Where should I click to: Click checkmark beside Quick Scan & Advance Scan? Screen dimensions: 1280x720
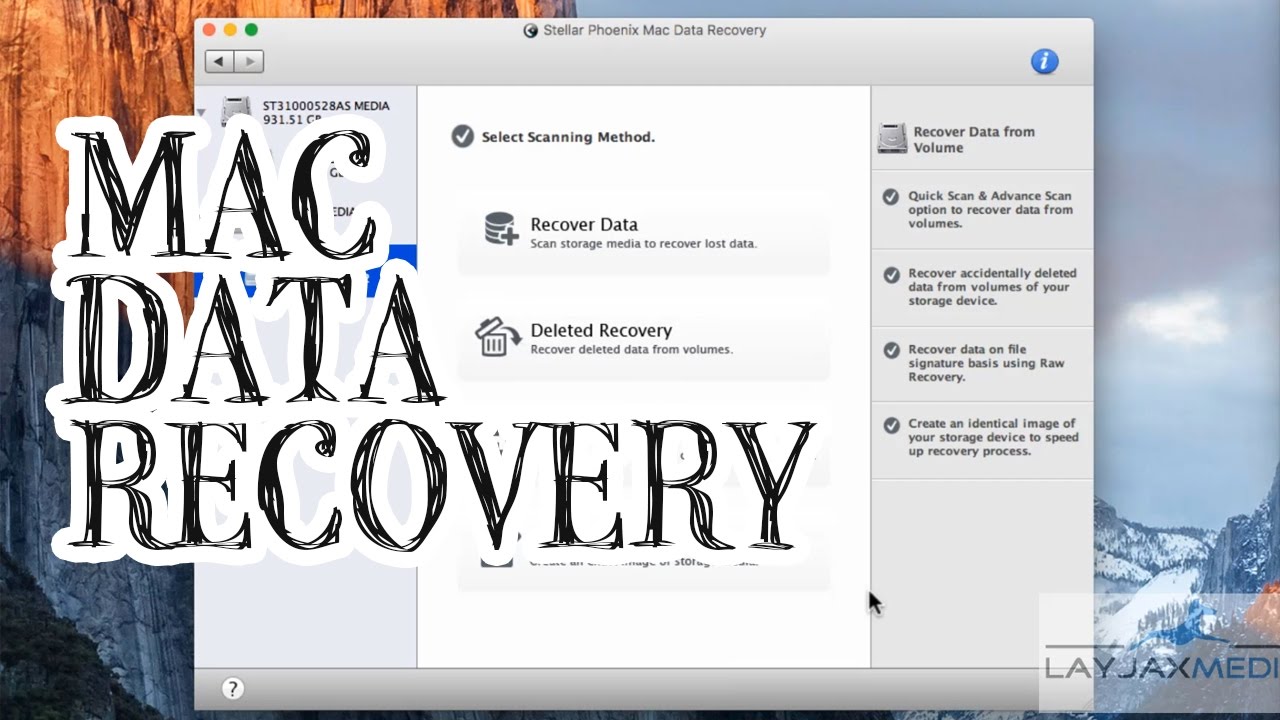coord(890,197)
